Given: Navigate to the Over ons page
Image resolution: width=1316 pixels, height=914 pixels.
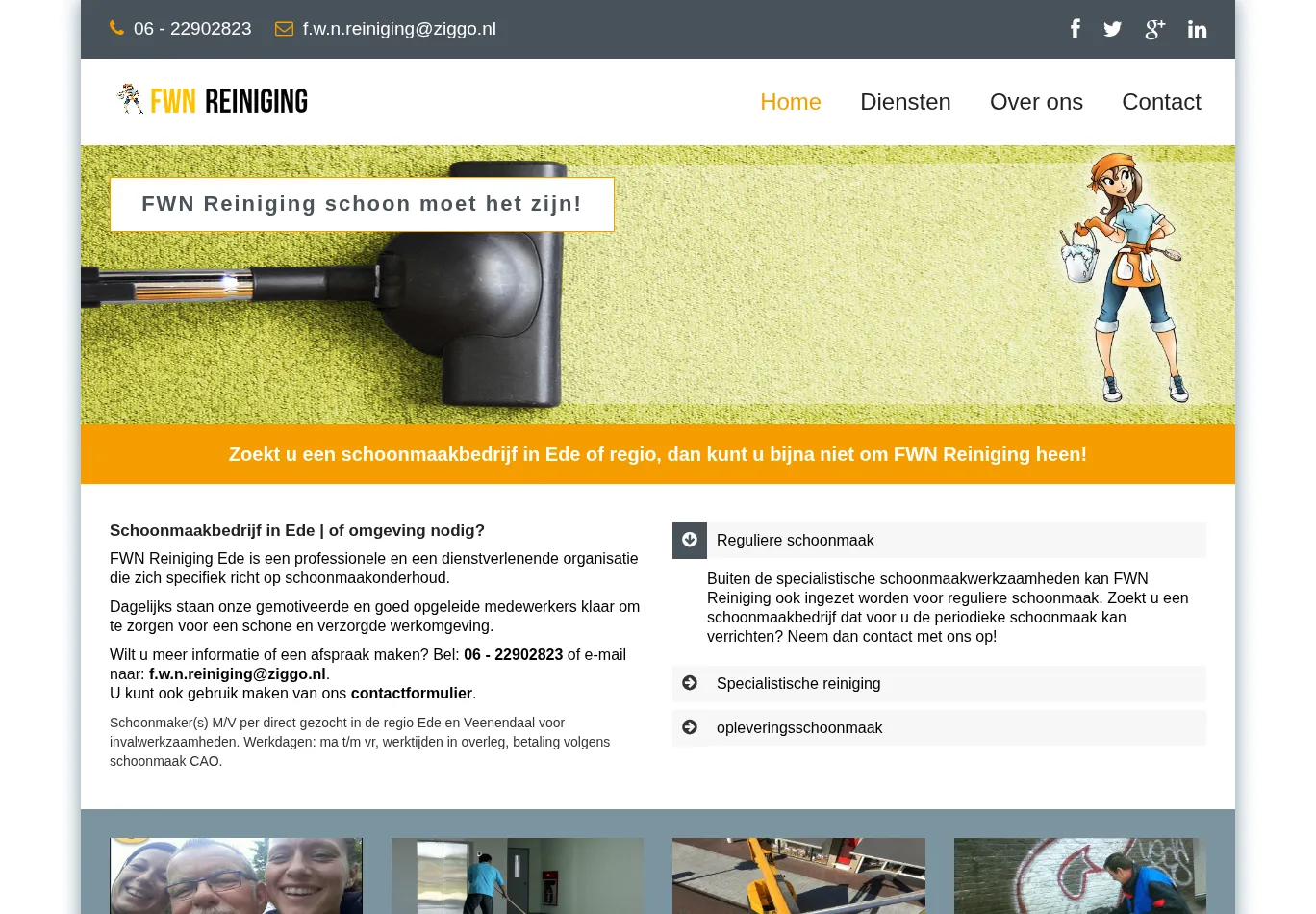Looking at the screenshot, I should [1036, 102].
